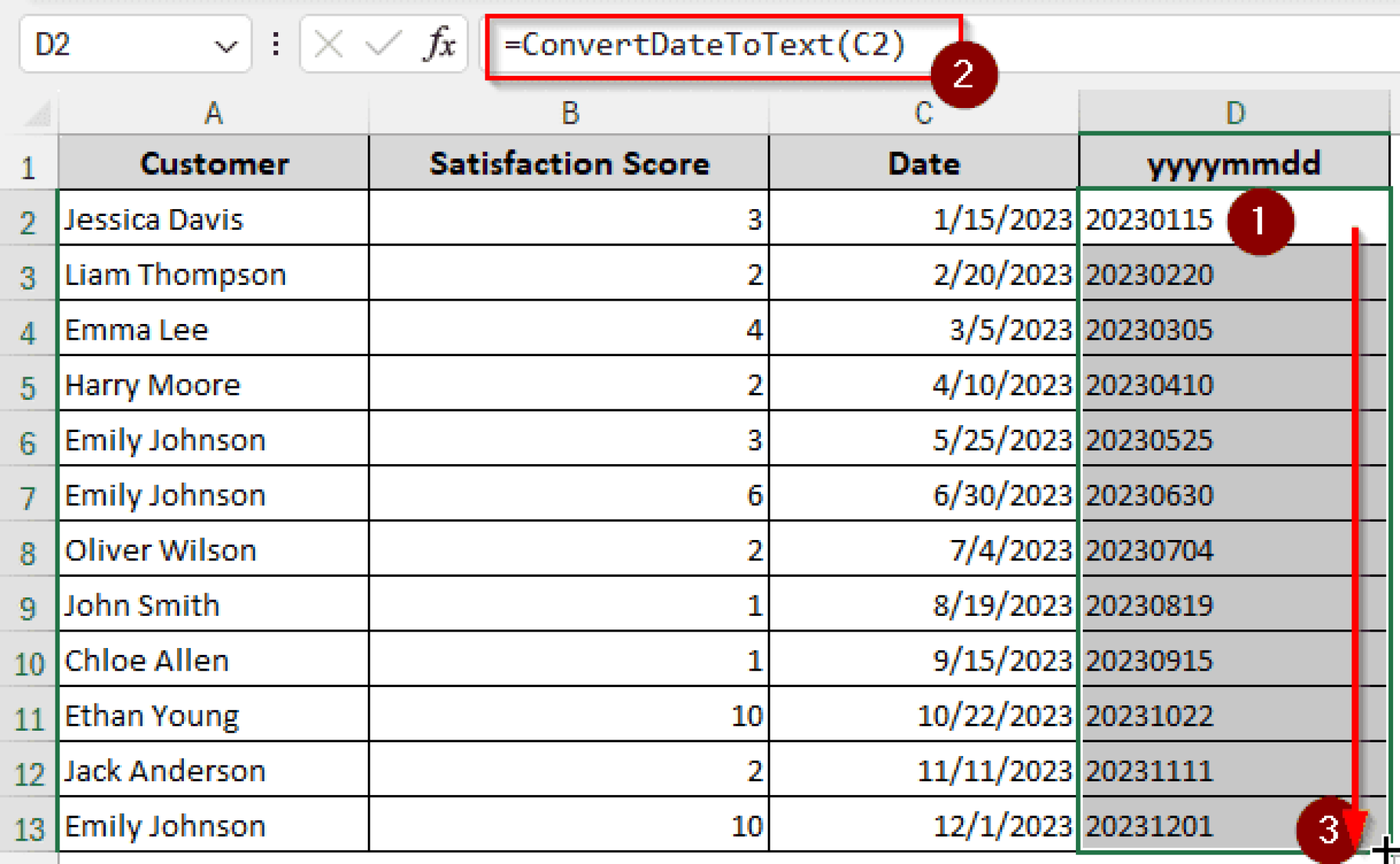Click the red badge numbered 3
1400x864 pixels.
pyautogui.click(x=1325, y=829)
